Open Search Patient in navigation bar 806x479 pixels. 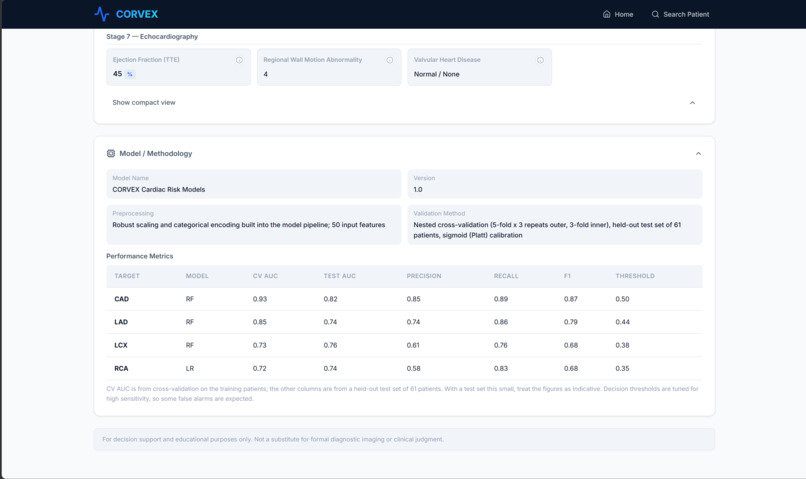click(x=681, y=14)
